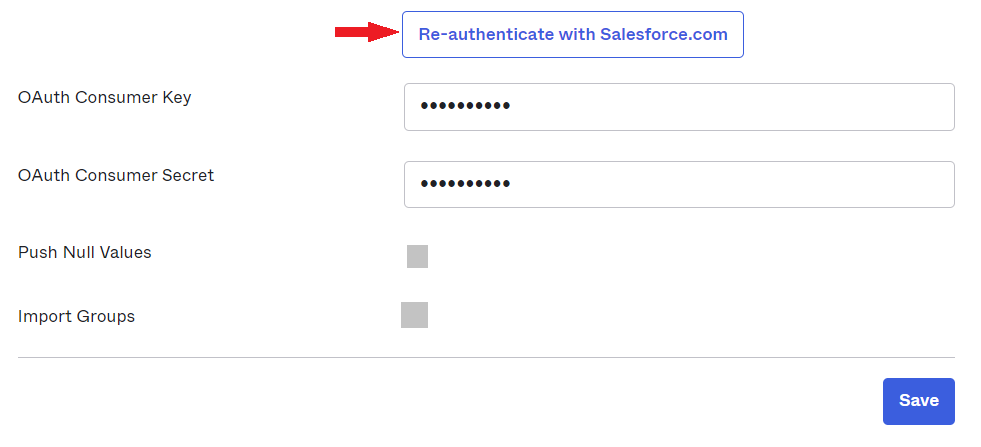Click the word Groups in the checkbox label
Screen dimensions: 981x447
coord(107,316)
